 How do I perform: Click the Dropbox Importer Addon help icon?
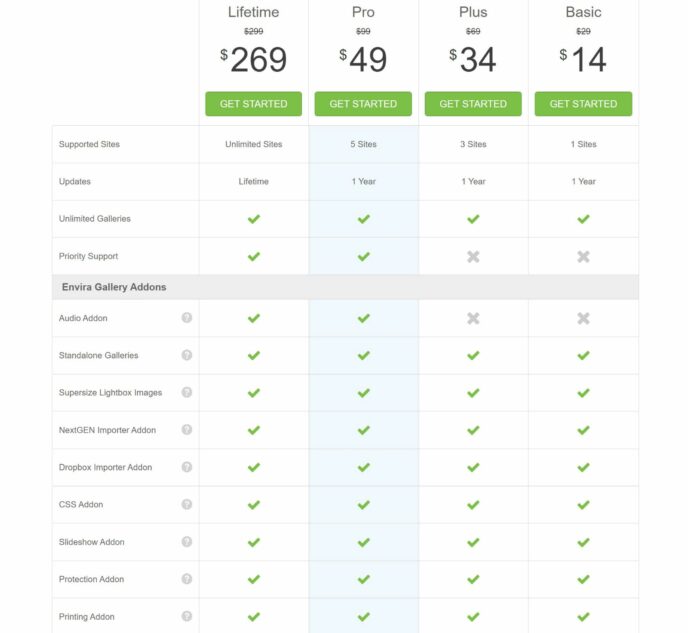coord(186,467)
